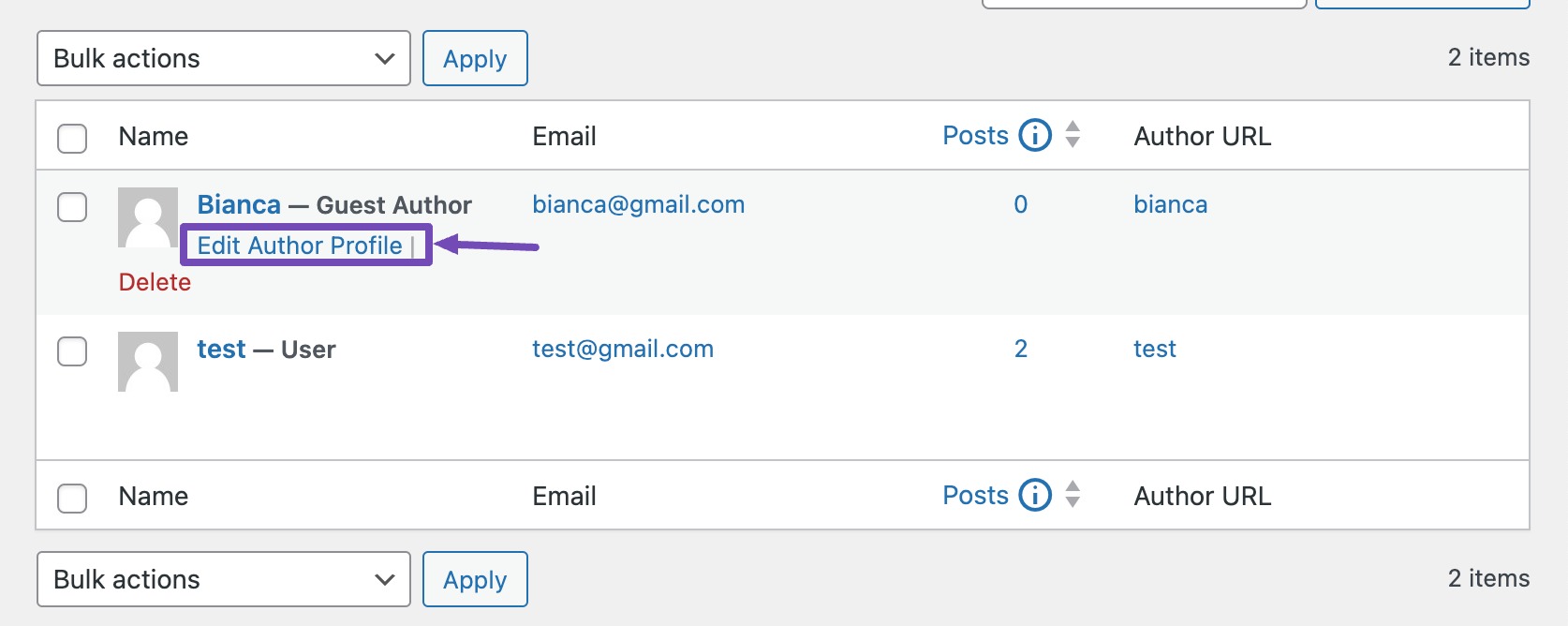Viewport: 1568px width, 626px height.
Task: Click Bianca's avatar image
Action: (148, 217)
